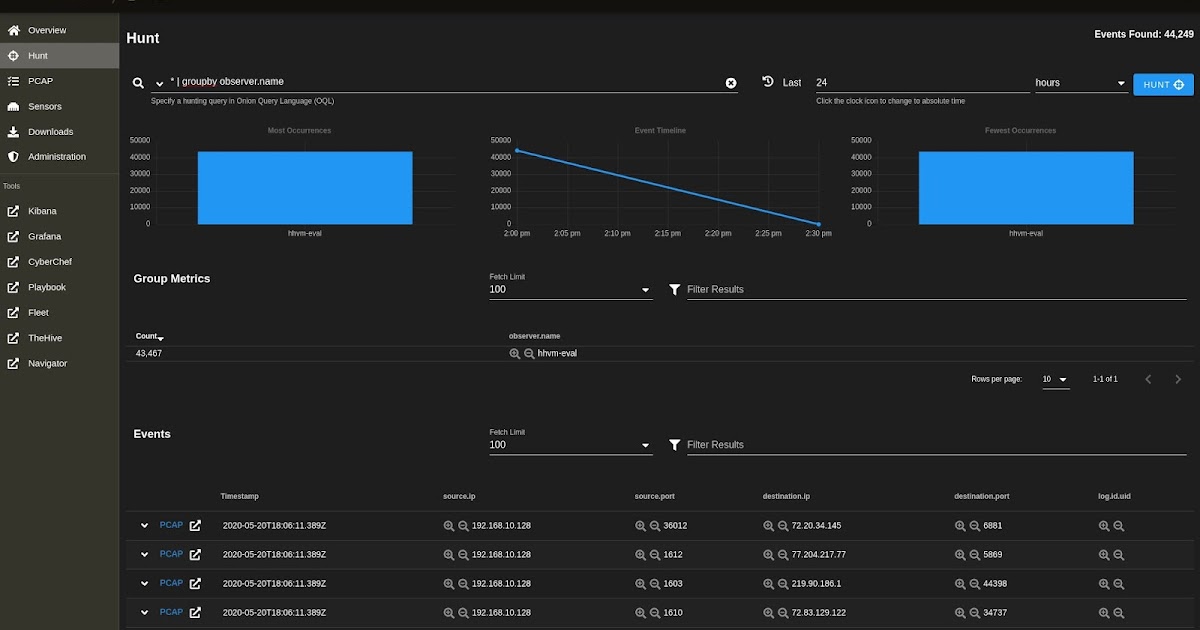This screenshot has width=1200, height=630.
Task: Click the HUNT button
Action: [1163, 84]
